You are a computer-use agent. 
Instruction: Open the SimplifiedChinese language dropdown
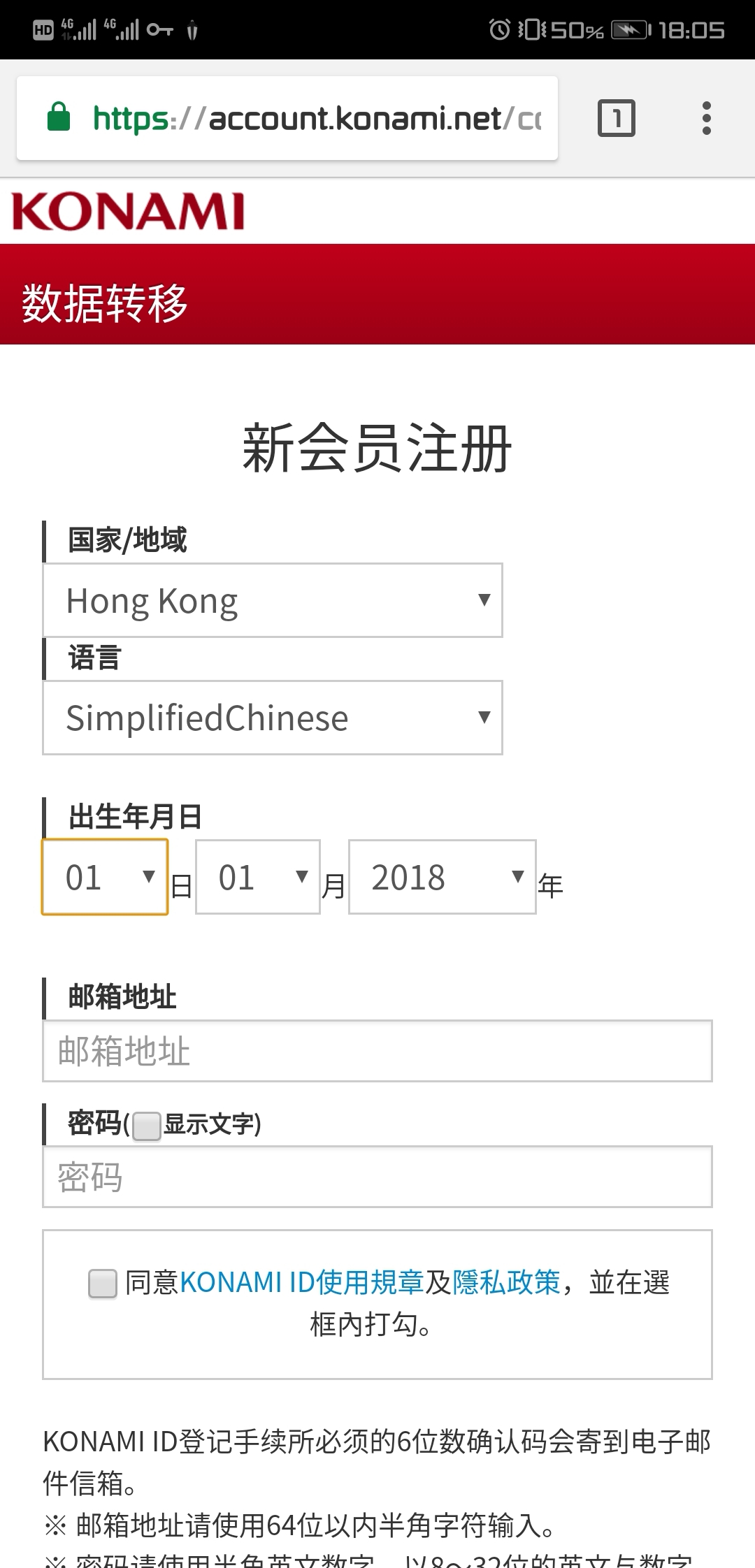[273, 717]
